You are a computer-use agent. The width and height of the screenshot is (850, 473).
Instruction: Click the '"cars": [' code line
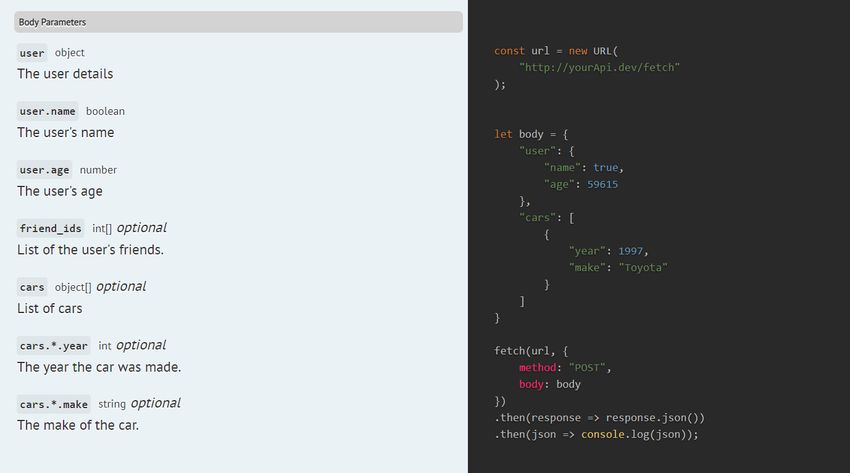tap(546, 217)
